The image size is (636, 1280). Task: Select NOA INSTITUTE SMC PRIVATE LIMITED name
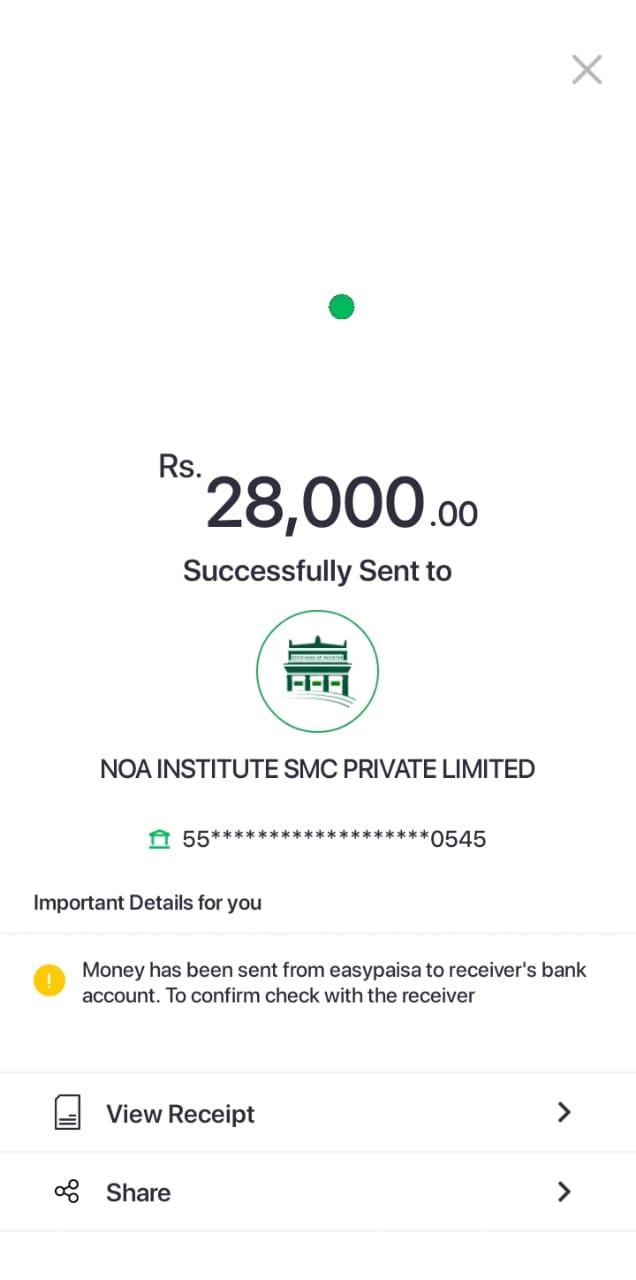[317, 769]
